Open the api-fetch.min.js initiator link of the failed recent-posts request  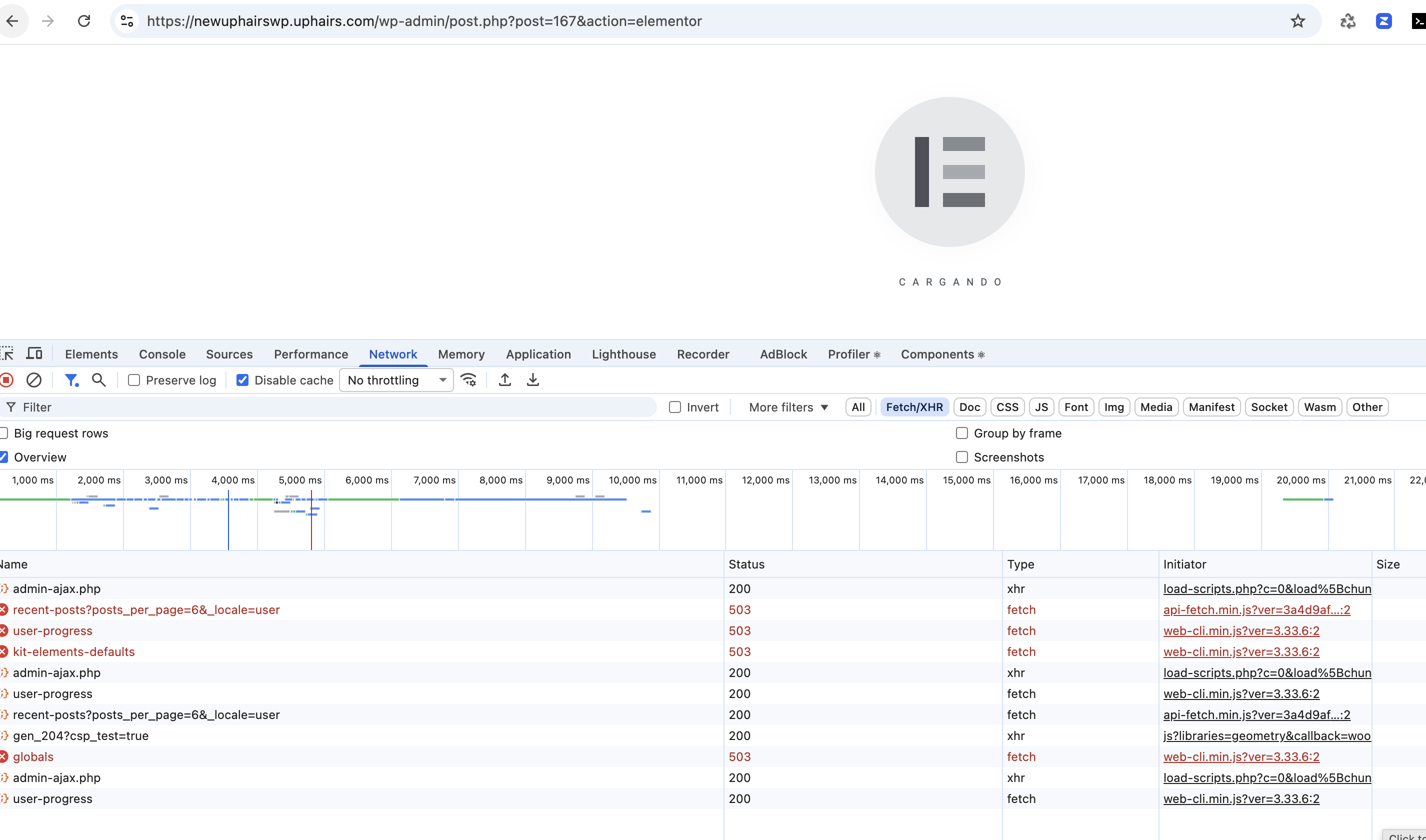[x=1256, y=609]
